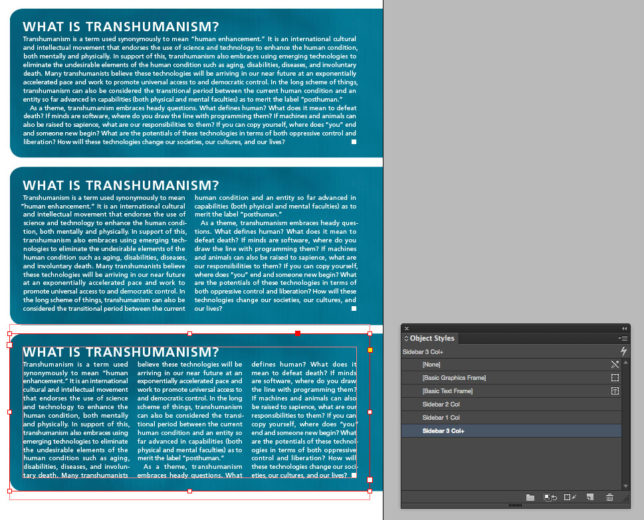Image resolution: width=644 pixels, height=520 pixels.
Task: Click the panel's bottom resize grip bar
Action: coord(515,506)
